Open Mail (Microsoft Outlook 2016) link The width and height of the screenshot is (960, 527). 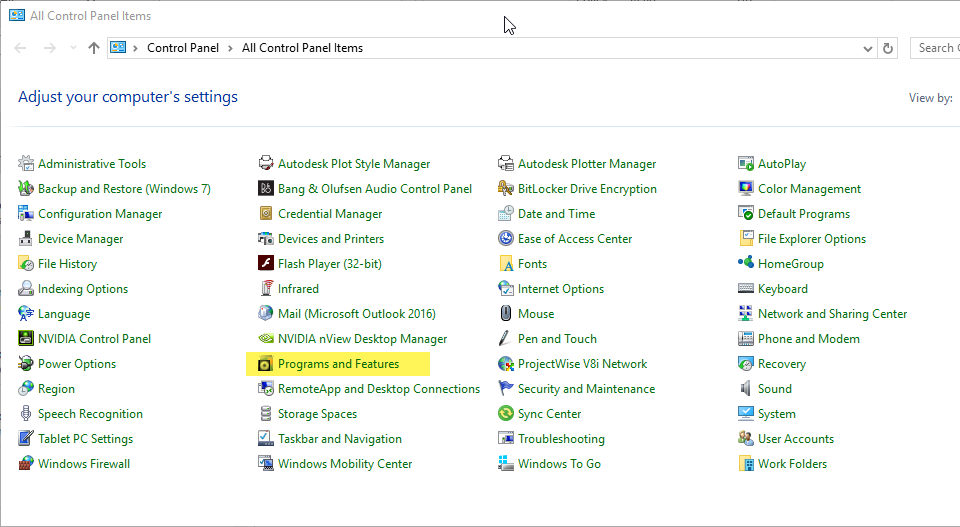click(x=357, y=313)
